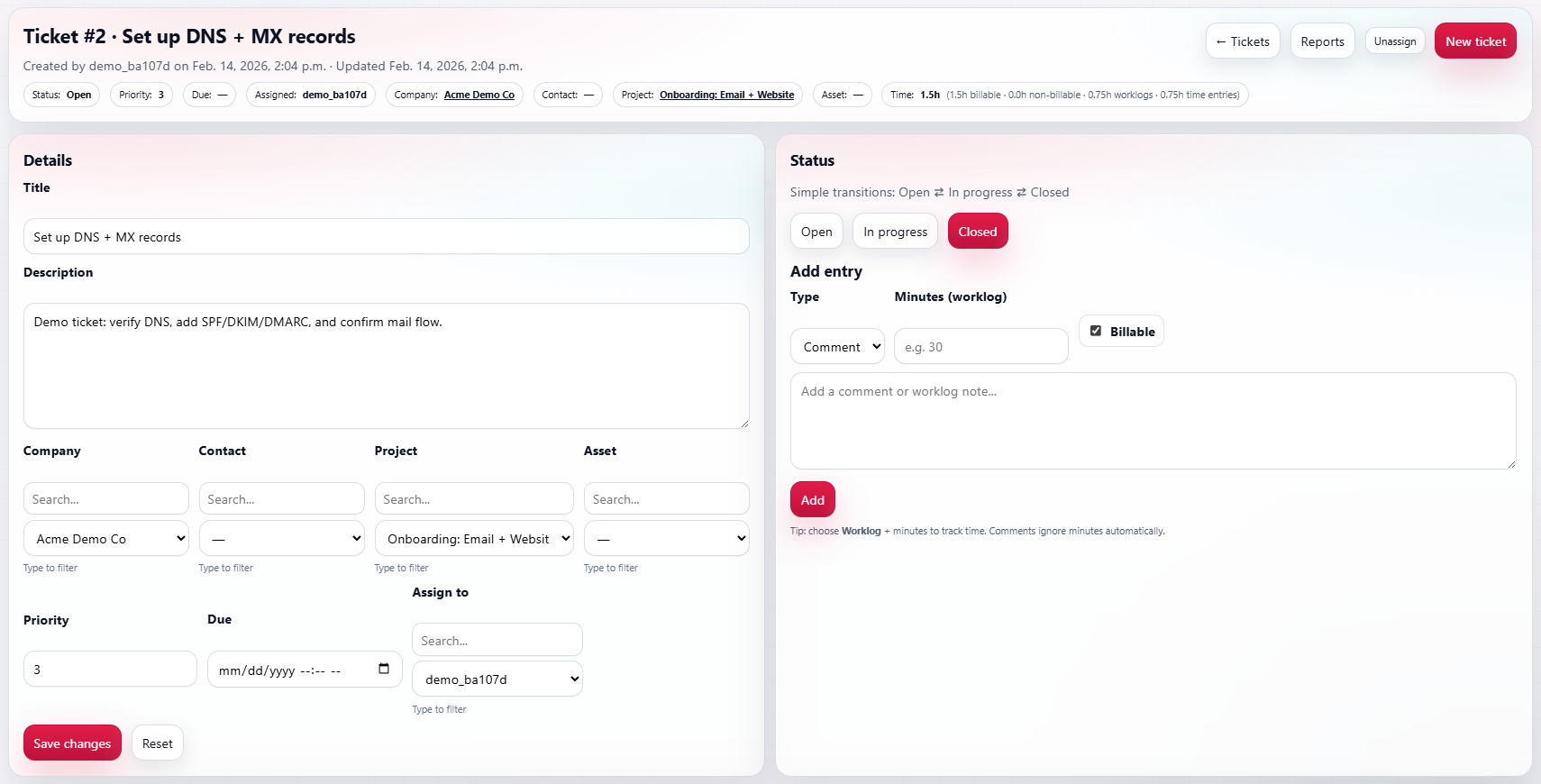Click the Priority: 3 header chip
The width and height of the screenshot is (1541, 784).
141,95
